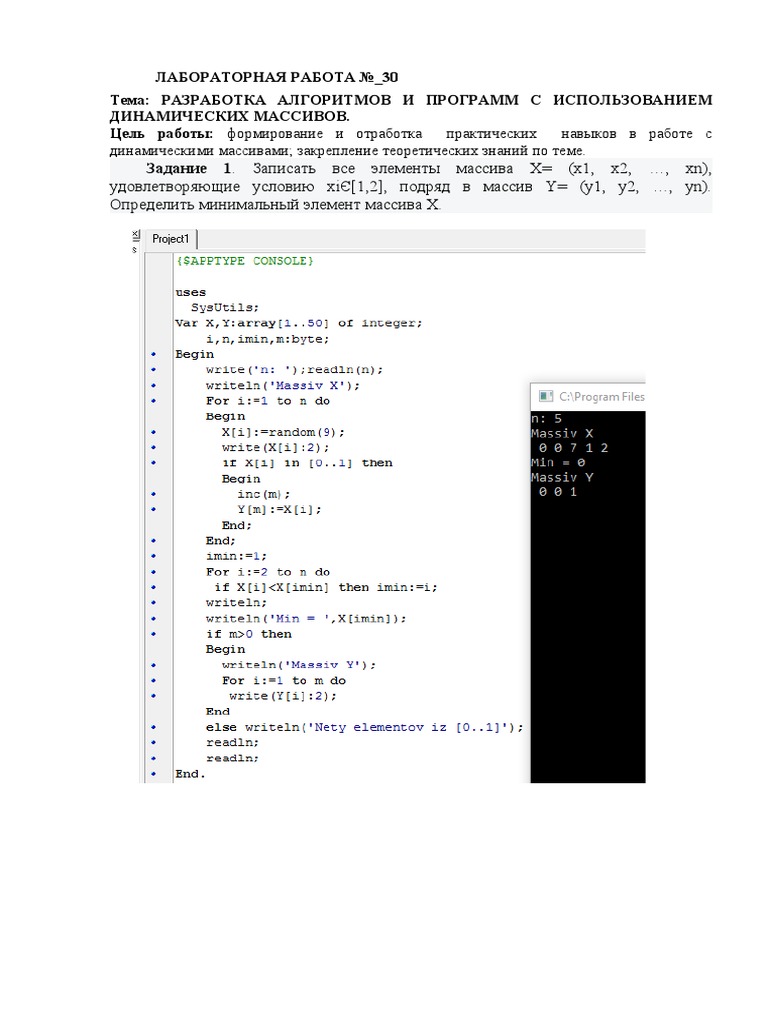The image size is (768, 1024).
Task: Click gutter dot beside imin:=1 line
Action: [154, 556]
